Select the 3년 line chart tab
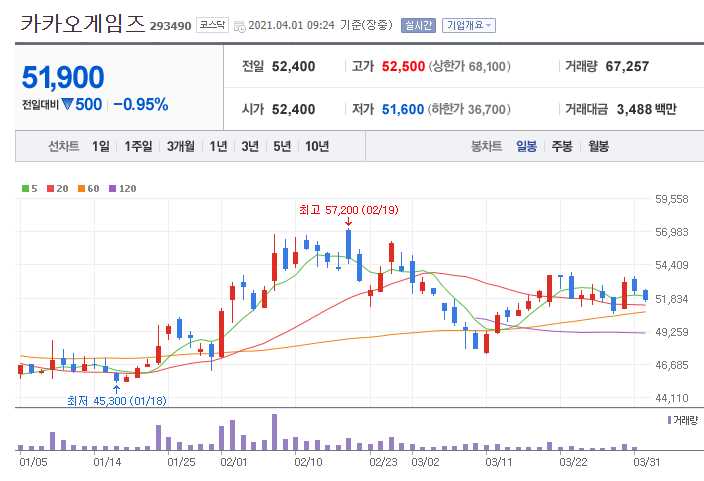Screen dimensions: 704x481 pos(250,146)
